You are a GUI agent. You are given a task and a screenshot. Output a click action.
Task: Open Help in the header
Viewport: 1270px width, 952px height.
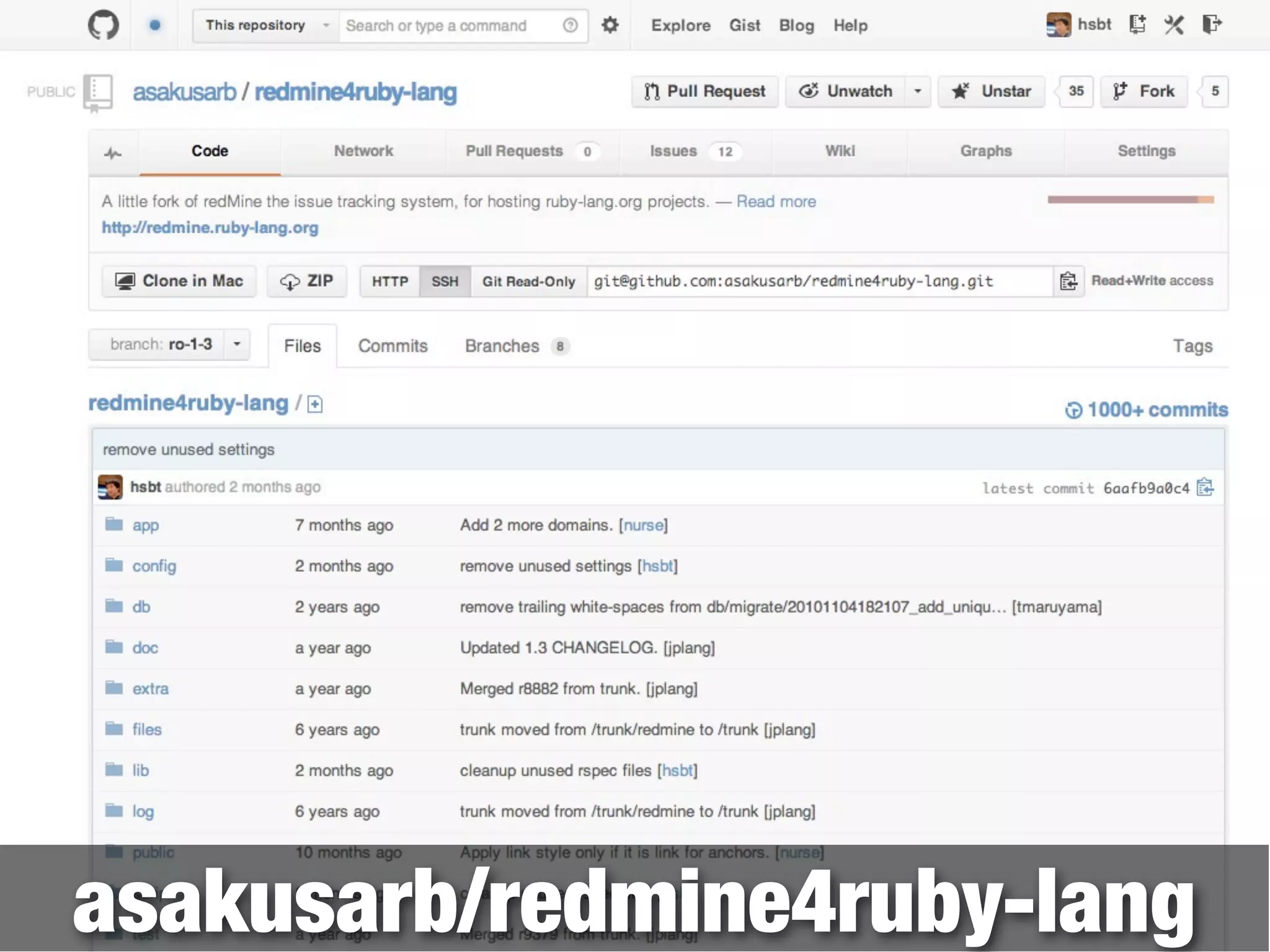coord(850,25)
